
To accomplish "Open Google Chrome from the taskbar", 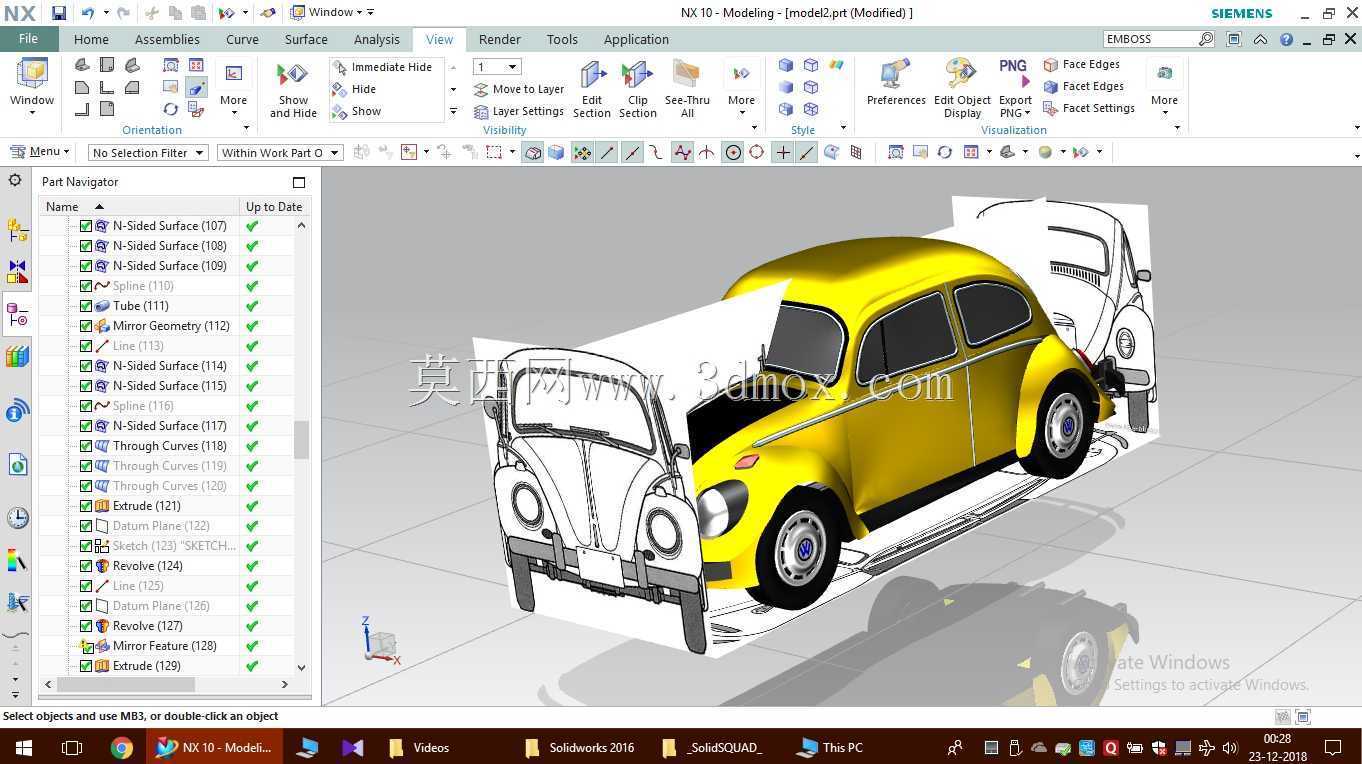I will 121,747.
